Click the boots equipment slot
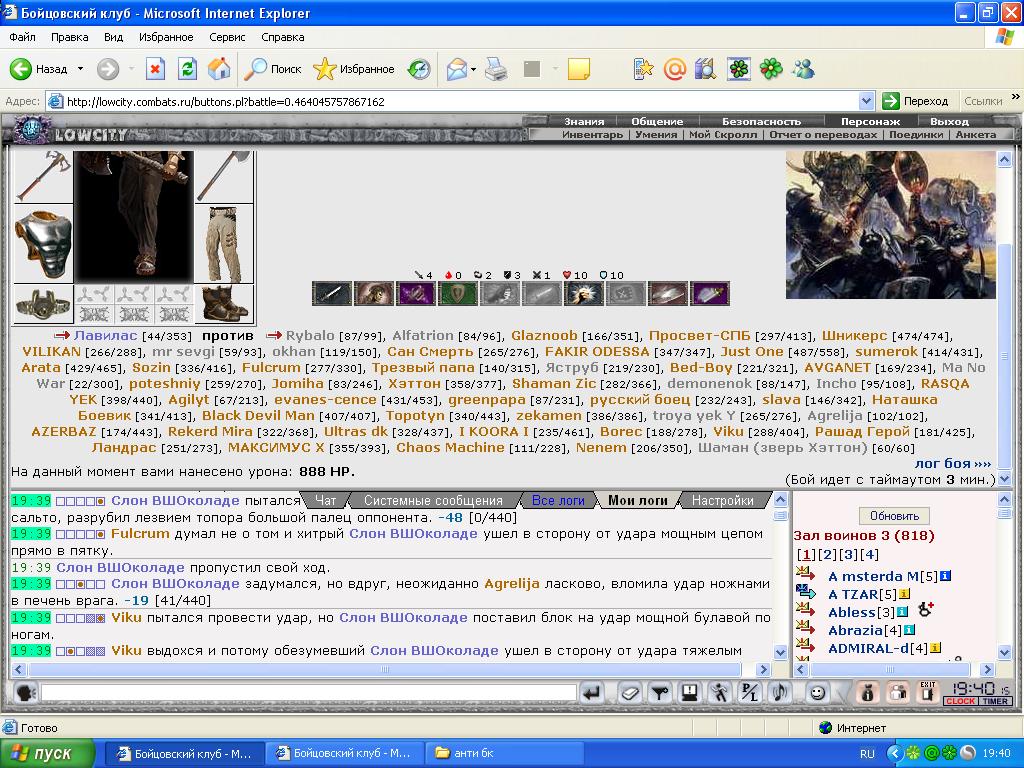Screen dimensions: 1024x768 (x=224, y=304)
